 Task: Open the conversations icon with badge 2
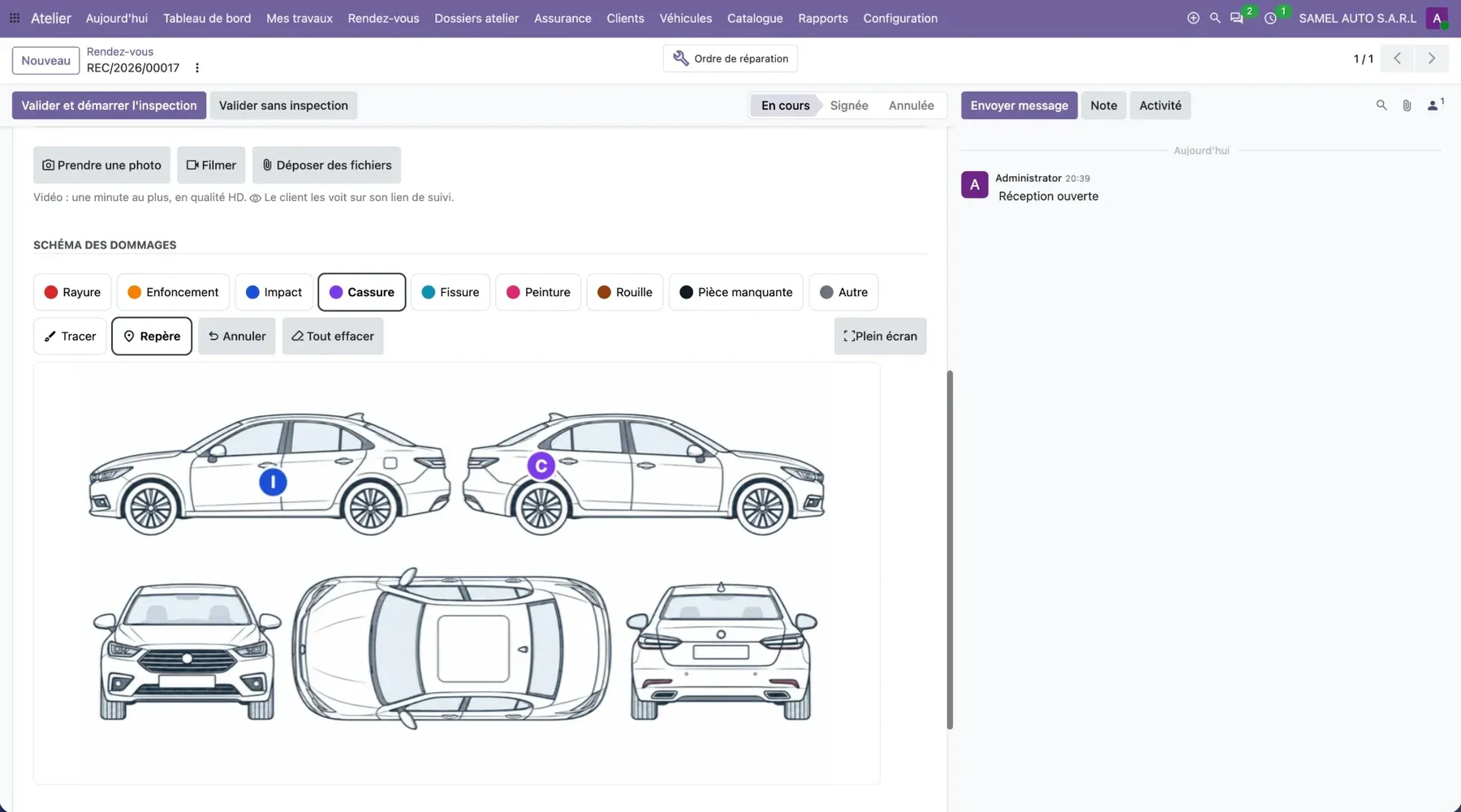[1237, 18]
